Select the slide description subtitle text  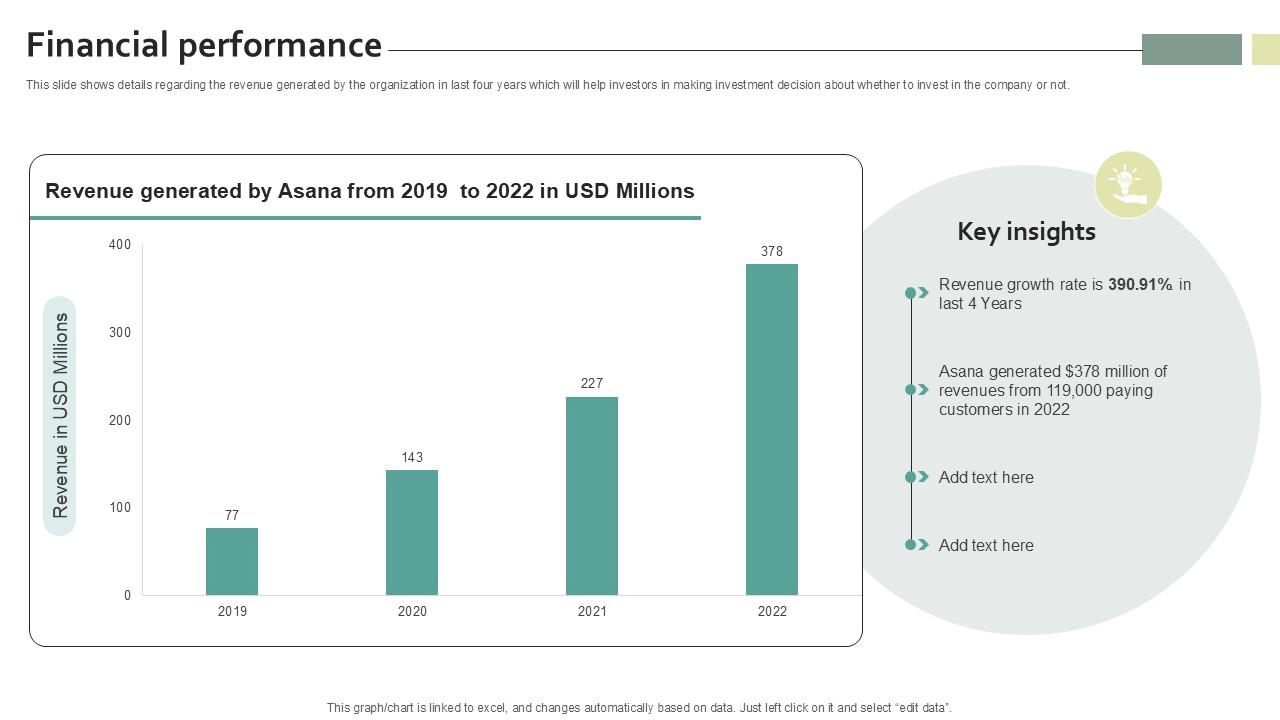pos(548,85)
